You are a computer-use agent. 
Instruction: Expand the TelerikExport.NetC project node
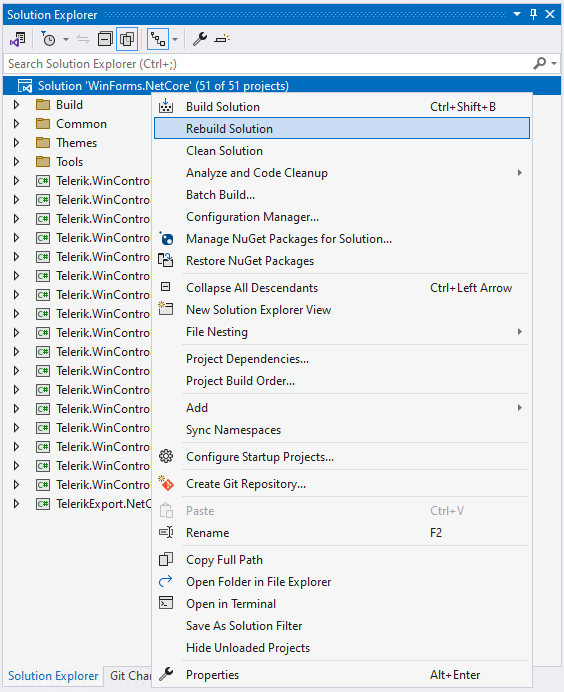coord(16,504)
